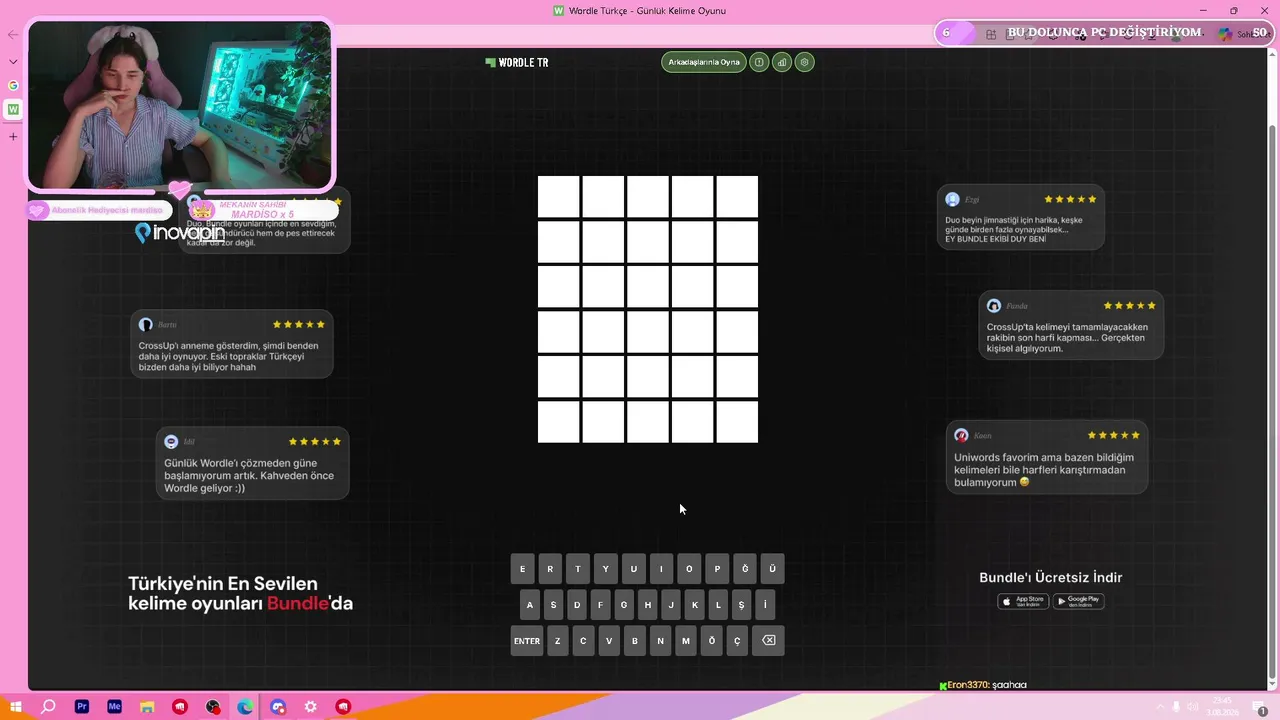Image resolution: width=1280 pixels, height=720 pixels.
Task: Tap the Ü key on the on-screen keyboard
Action: point(772,569)
